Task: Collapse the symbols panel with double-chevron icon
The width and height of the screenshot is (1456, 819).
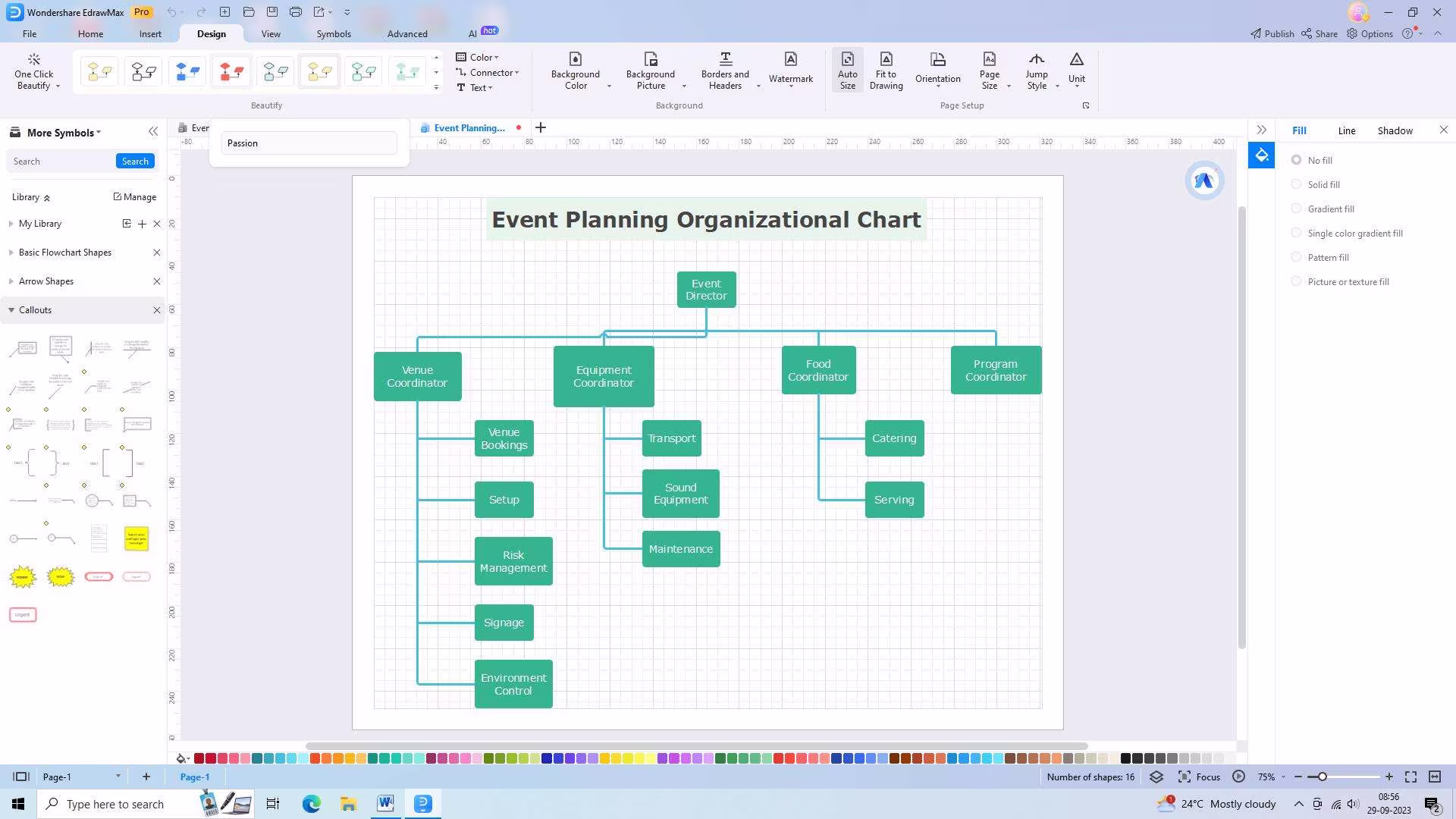Action: 153,131
